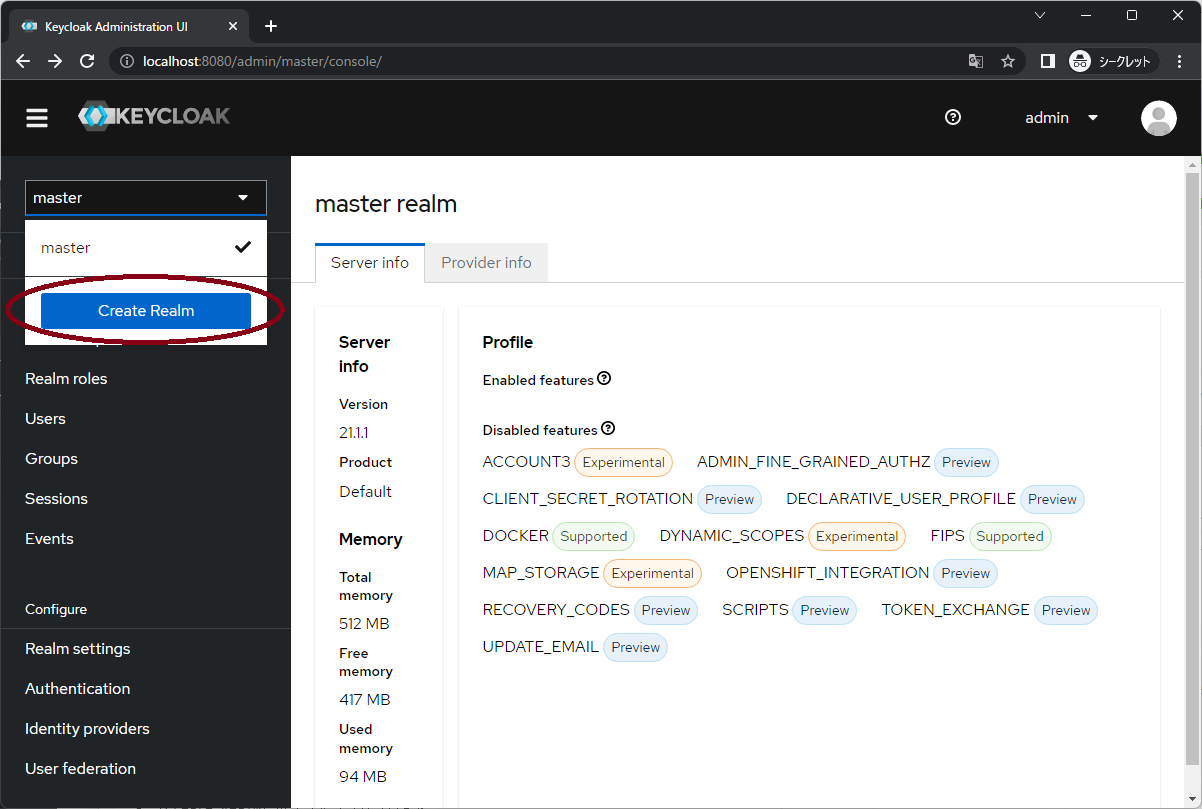Open help tooltip for Disabled features

tap(608, 429)
